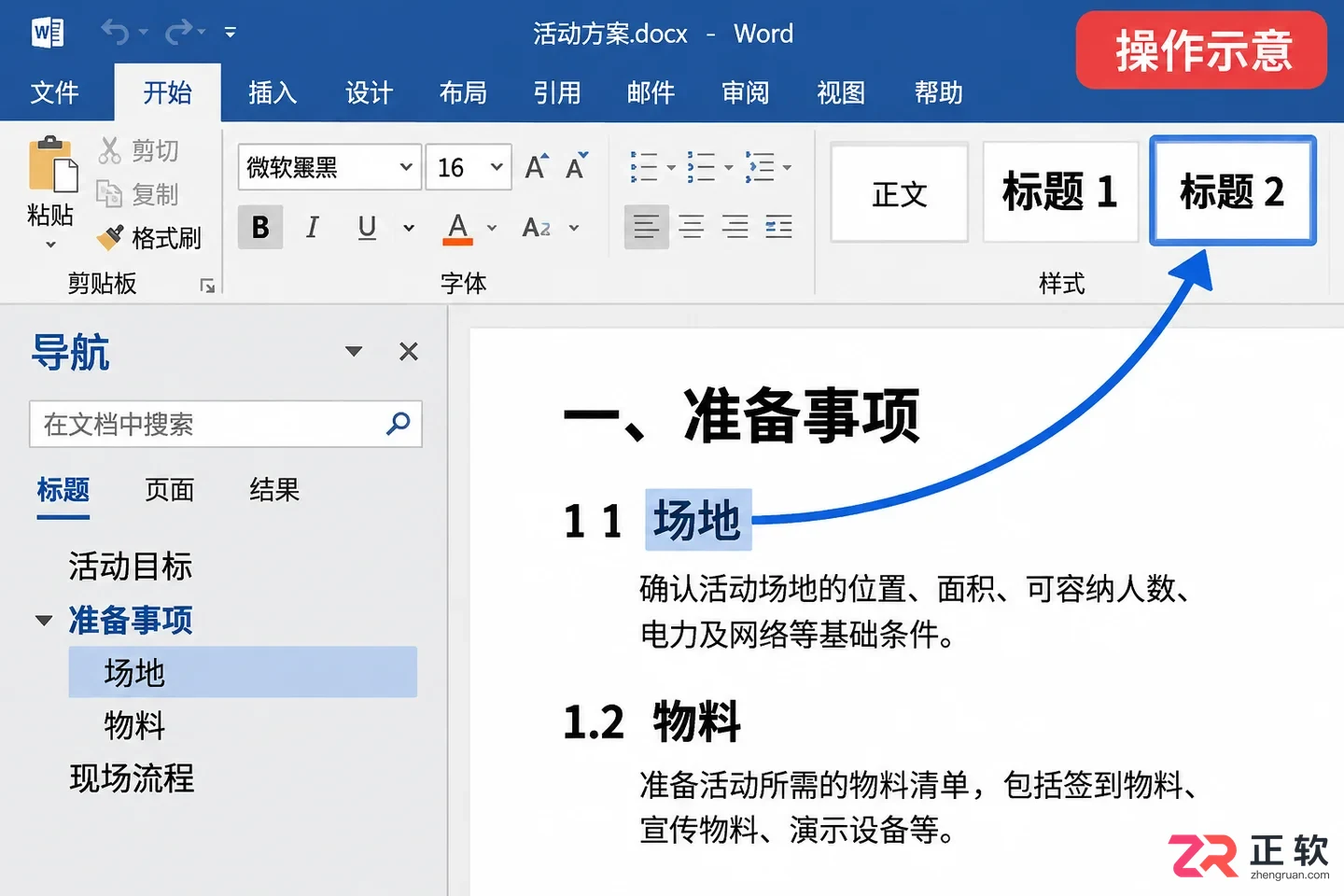Screen dimensions: 1344x896
Task: Collapse the 准备事项 heading in navigation
Action: 43,621
